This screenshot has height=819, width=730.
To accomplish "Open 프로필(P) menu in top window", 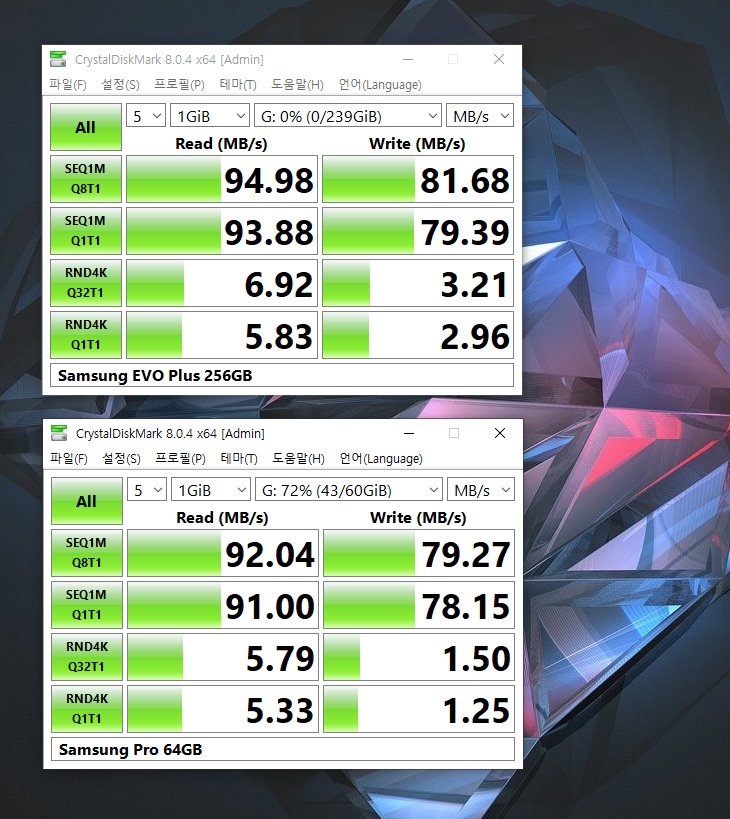I will pos(180,85).
